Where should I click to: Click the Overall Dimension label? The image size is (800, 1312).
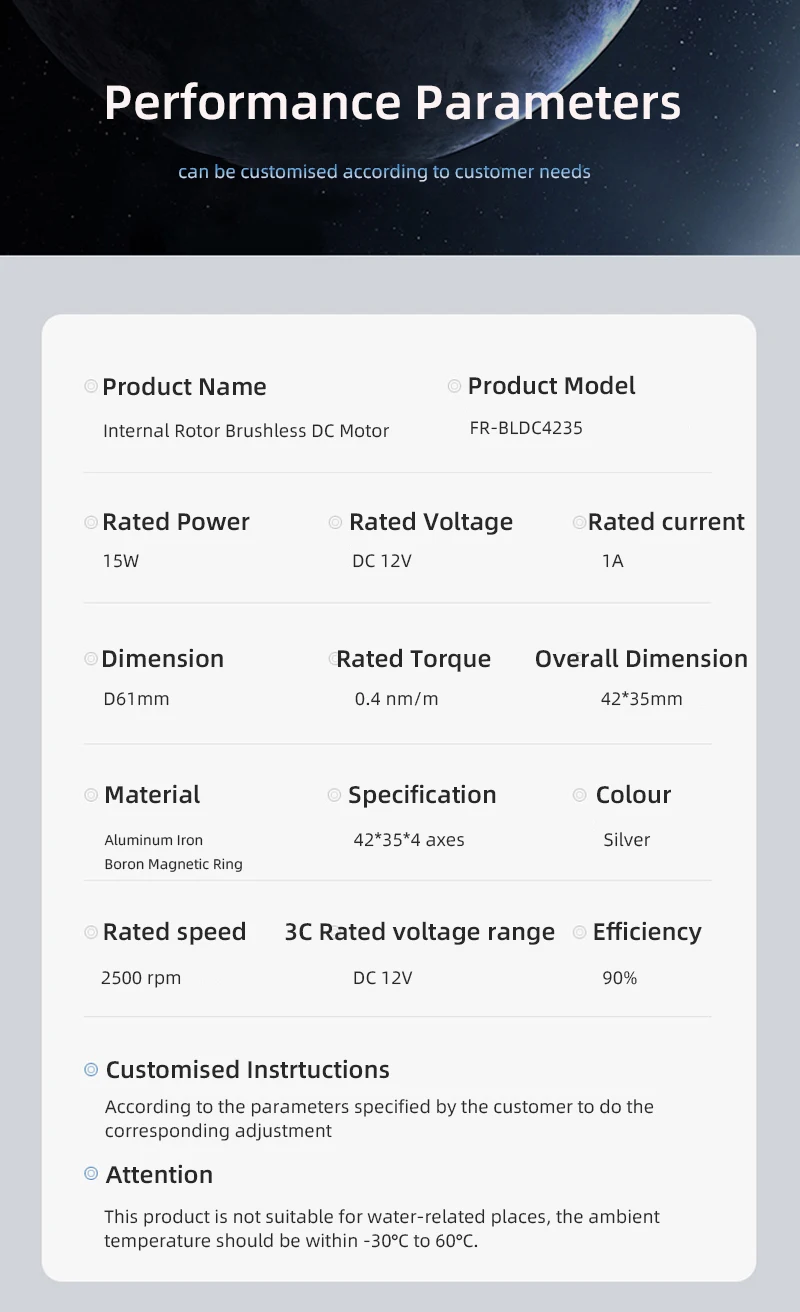(641, 659)
